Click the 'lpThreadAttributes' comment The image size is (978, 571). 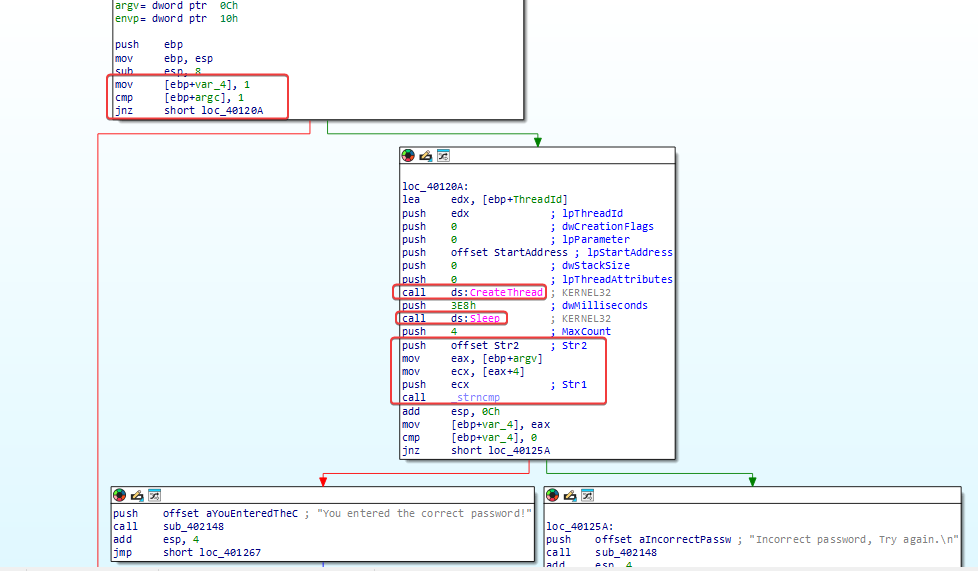coord(617,279)
